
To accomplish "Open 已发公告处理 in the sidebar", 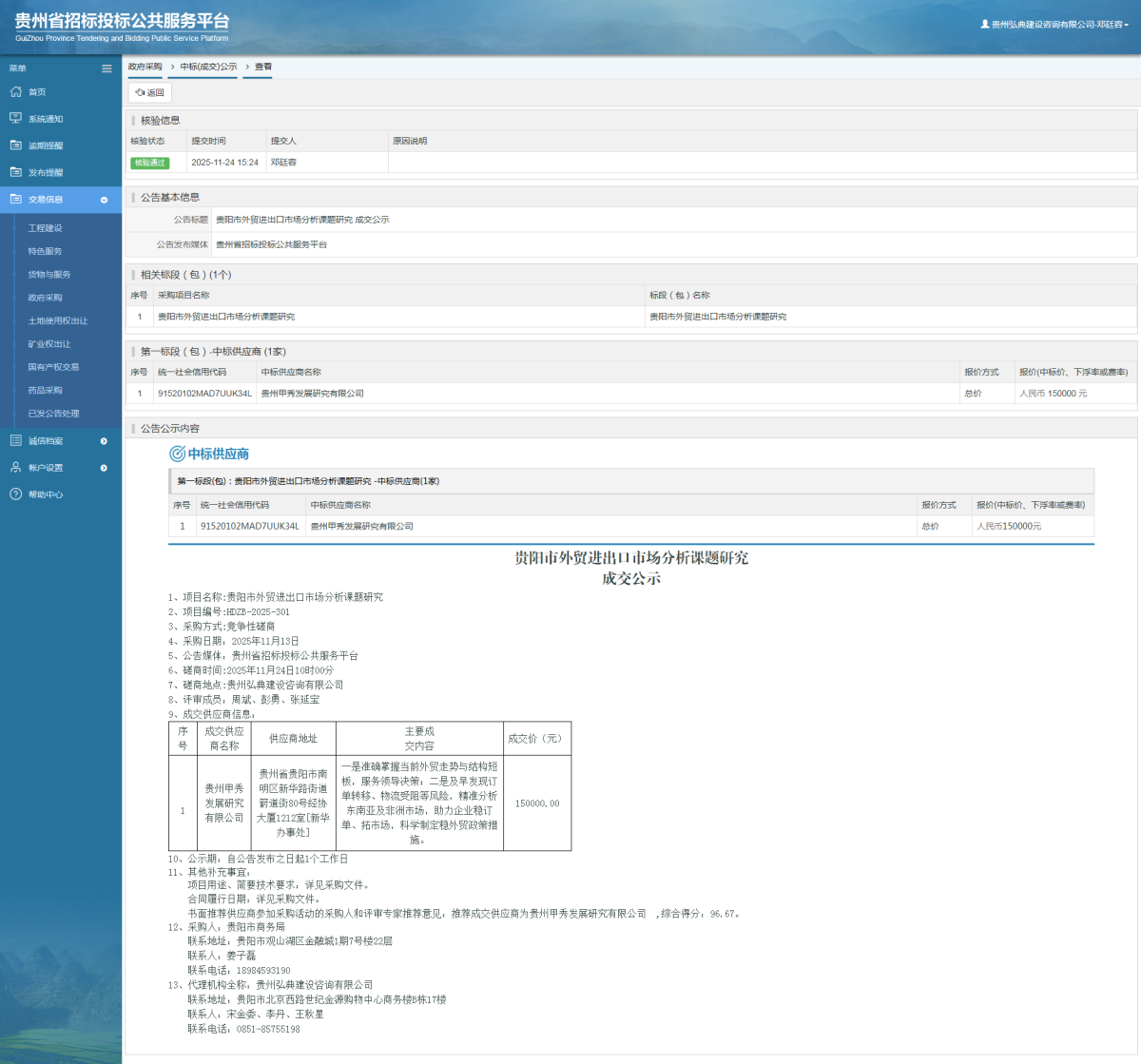I will [53, 414].
